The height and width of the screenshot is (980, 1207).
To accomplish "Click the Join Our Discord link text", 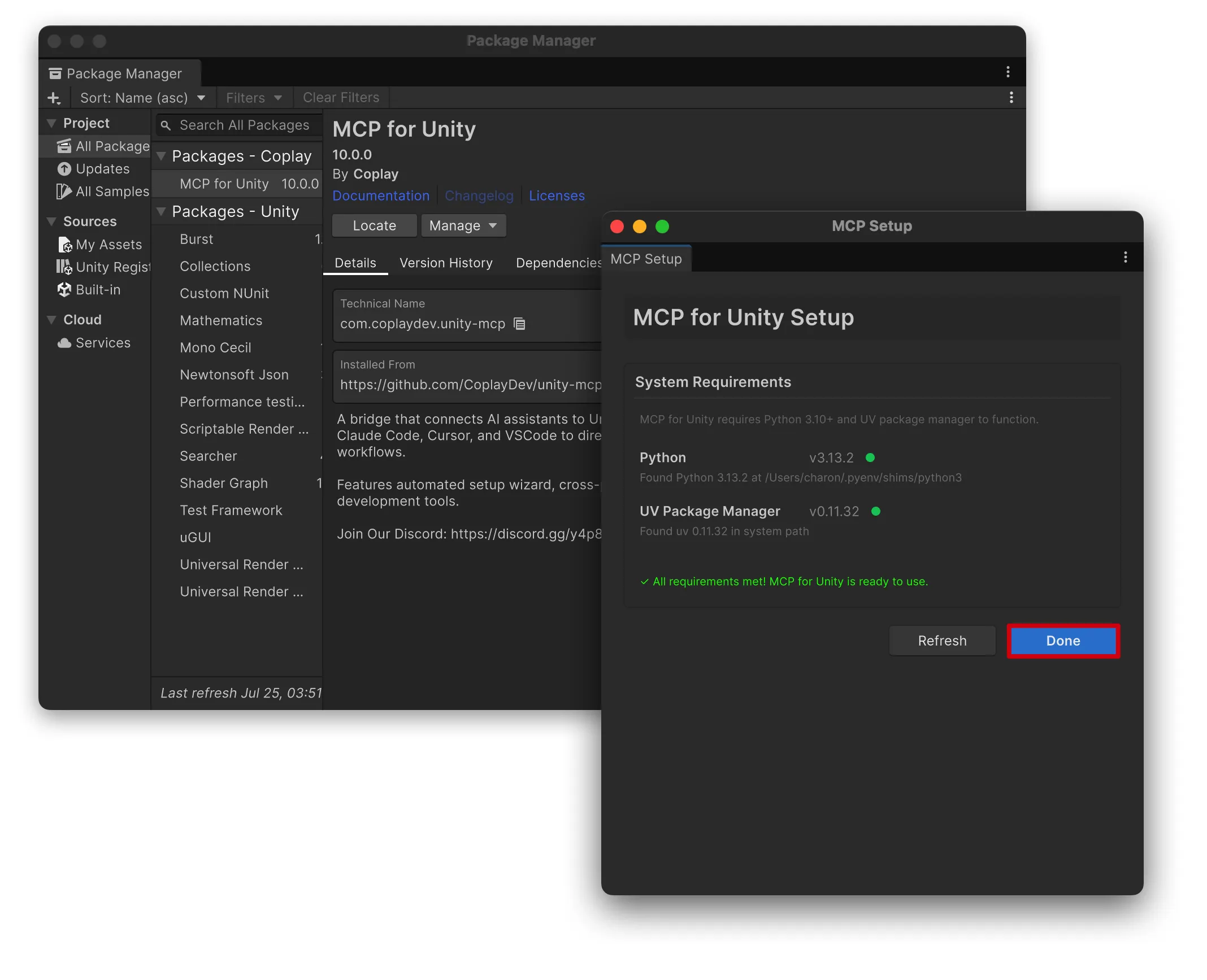I will [x=469, y=534].
